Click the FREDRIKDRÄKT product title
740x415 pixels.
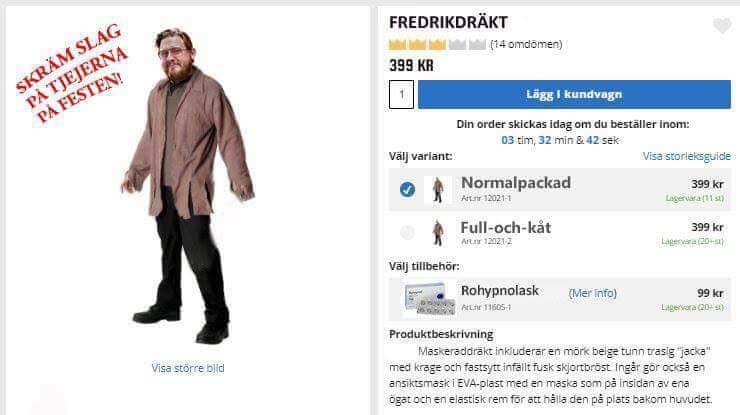pos(448,22)
